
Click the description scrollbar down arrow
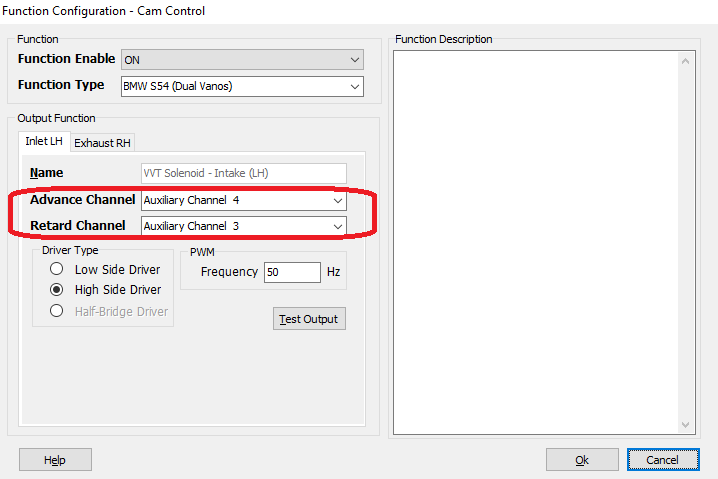coord(686,424)
